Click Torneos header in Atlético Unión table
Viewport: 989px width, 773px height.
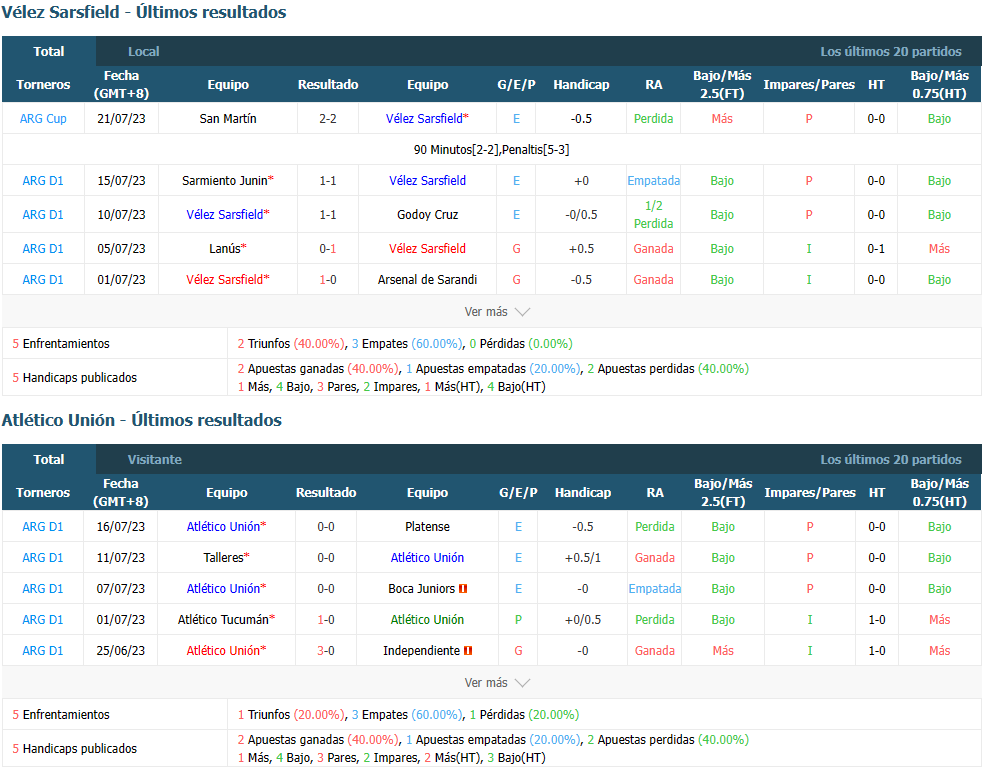[x=43, y=492]
